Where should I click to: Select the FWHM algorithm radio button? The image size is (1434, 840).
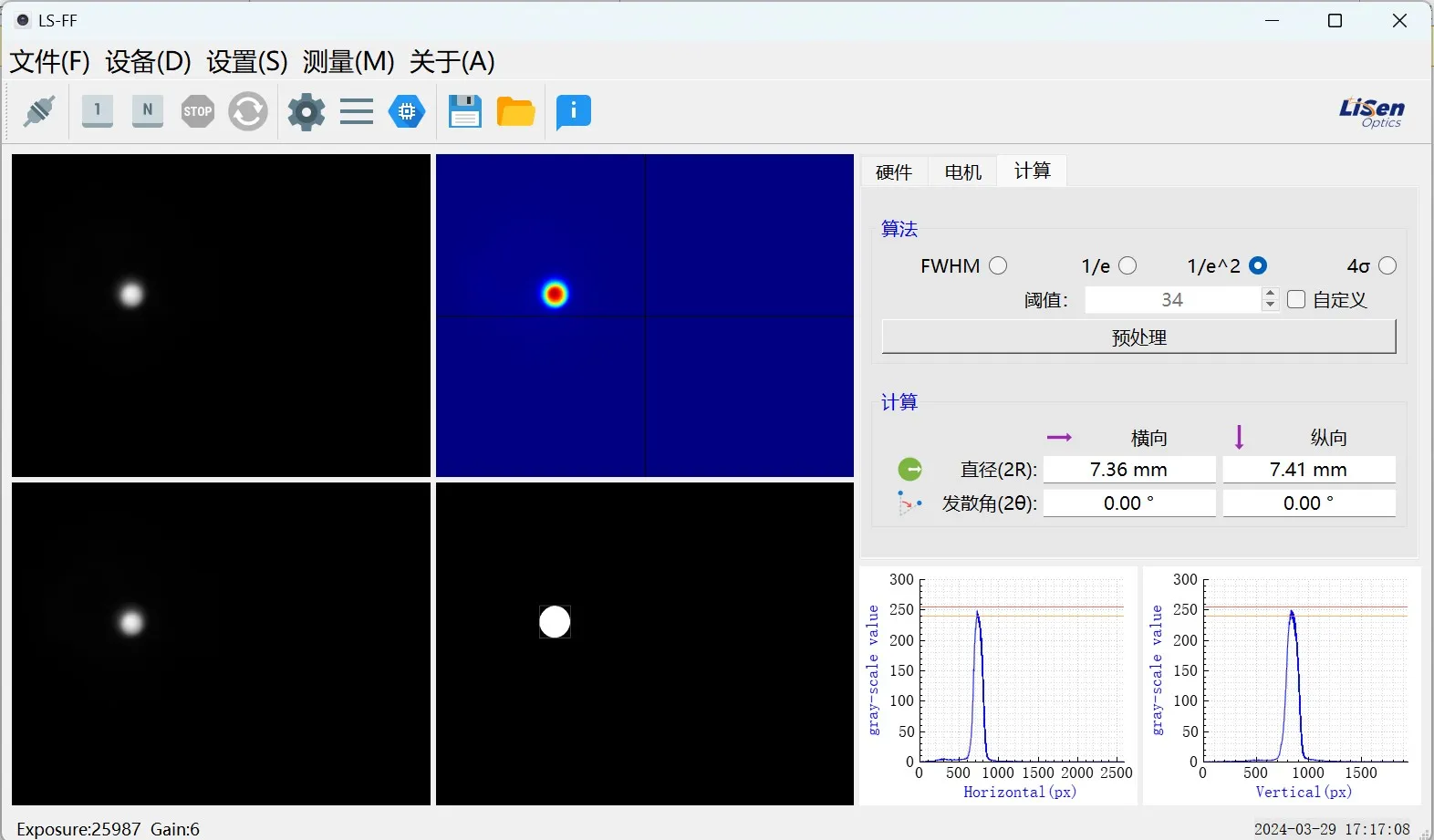[x=998, y=265]
